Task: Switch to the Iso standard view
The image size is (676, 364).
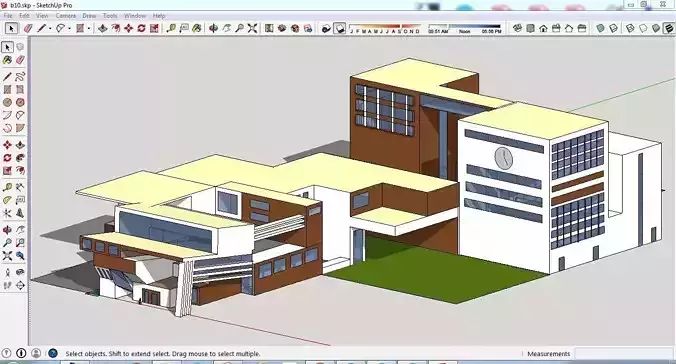Action: 517,28
